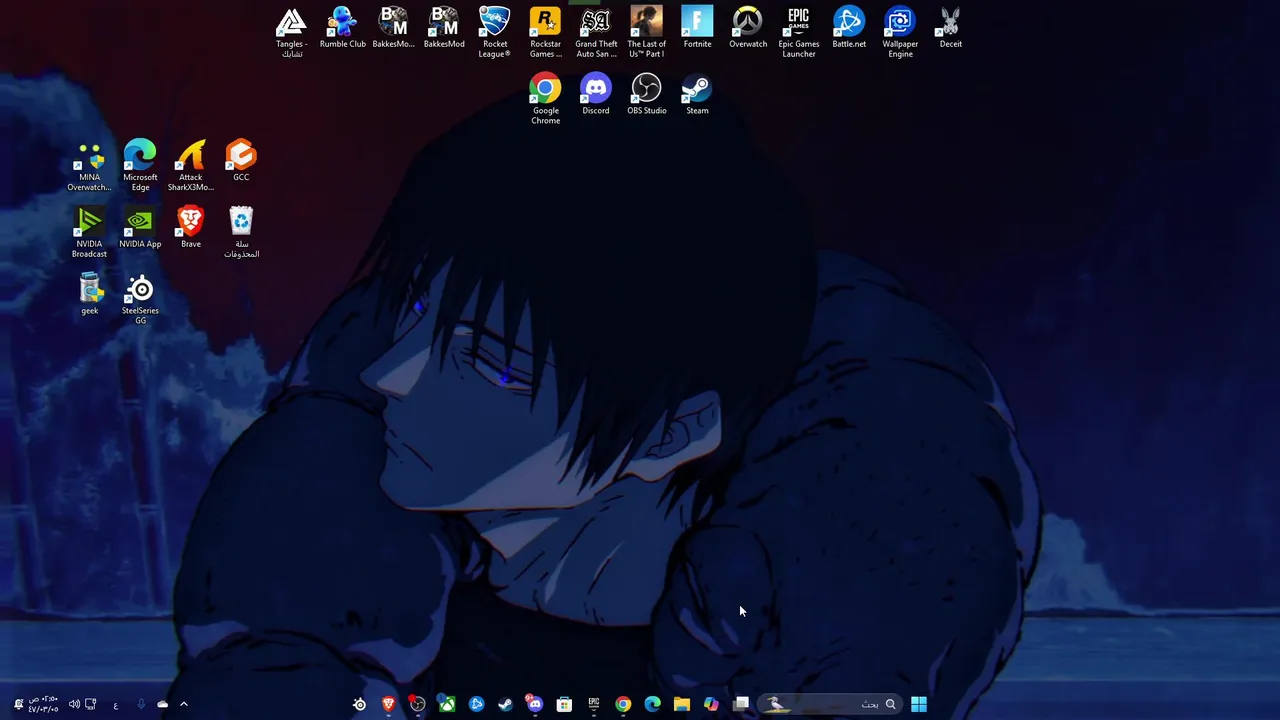Open Copilot from the taskbar
Viewport: 1280px width, 720px height.
click(x=711, y=704)
